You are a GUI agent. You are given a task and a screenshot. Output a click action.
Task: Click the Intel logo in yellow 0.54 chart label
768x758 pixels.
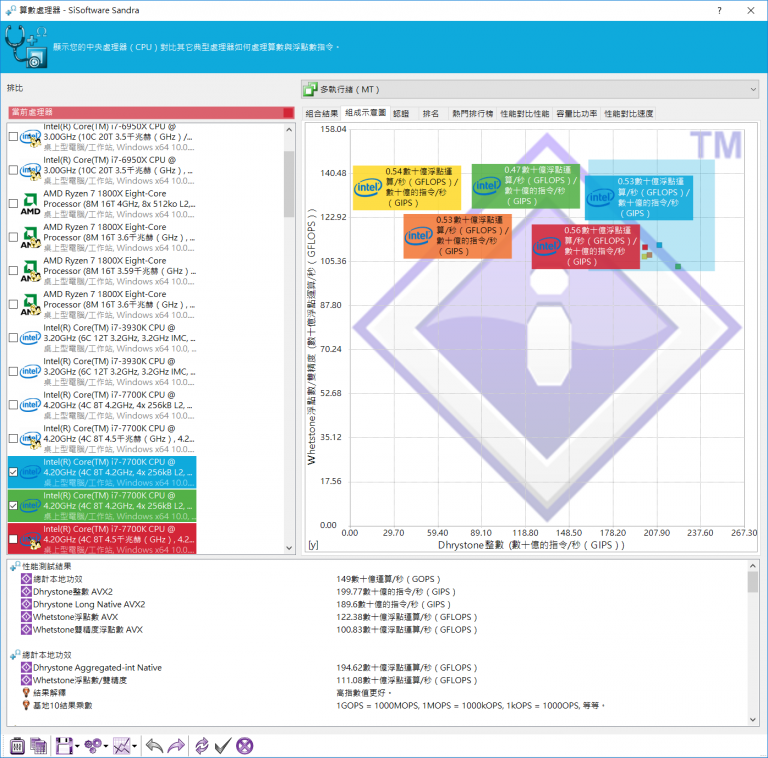coord(368,187)
